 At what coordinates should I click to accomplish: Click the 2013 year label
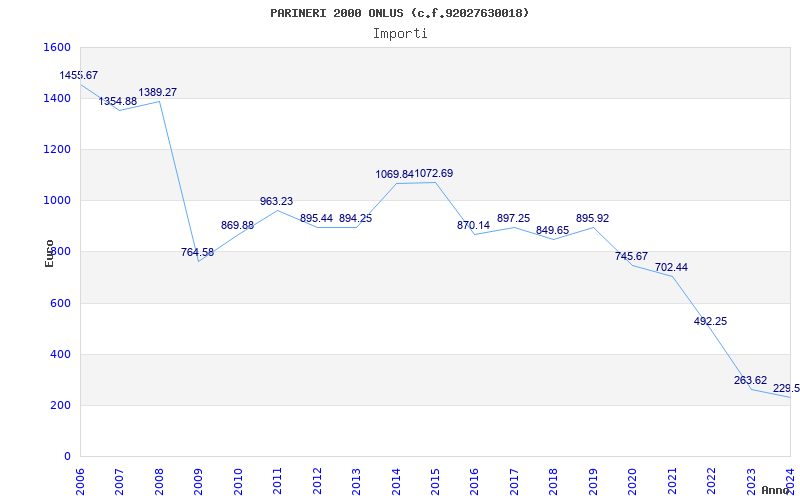[x=356, y=482]
